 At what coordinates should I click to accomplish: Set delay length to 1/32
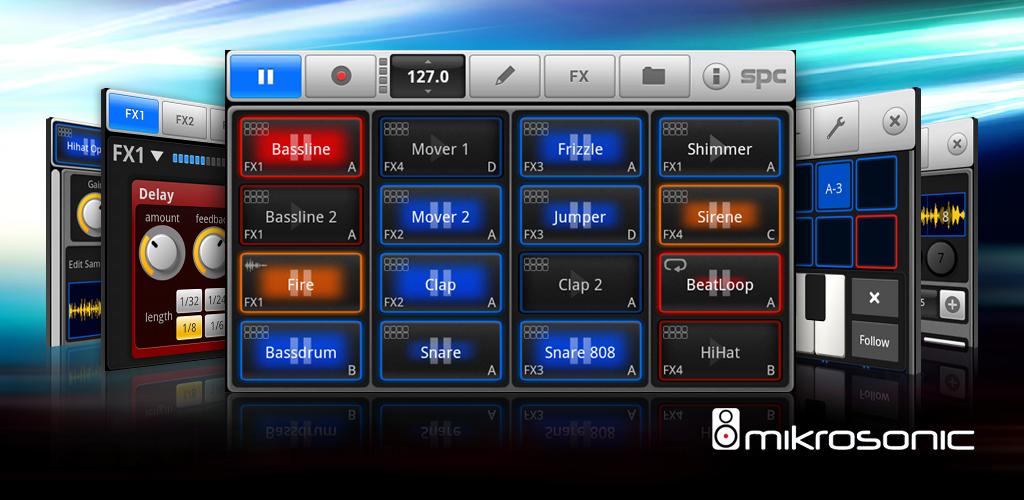(x=189, y=301)
